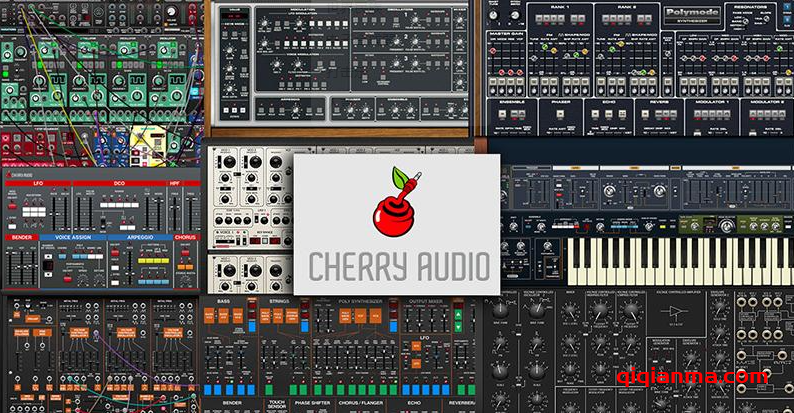Click the Arpeggio section header
The height and width of the screenshot is (413, 794).
(x=142, y=238)
